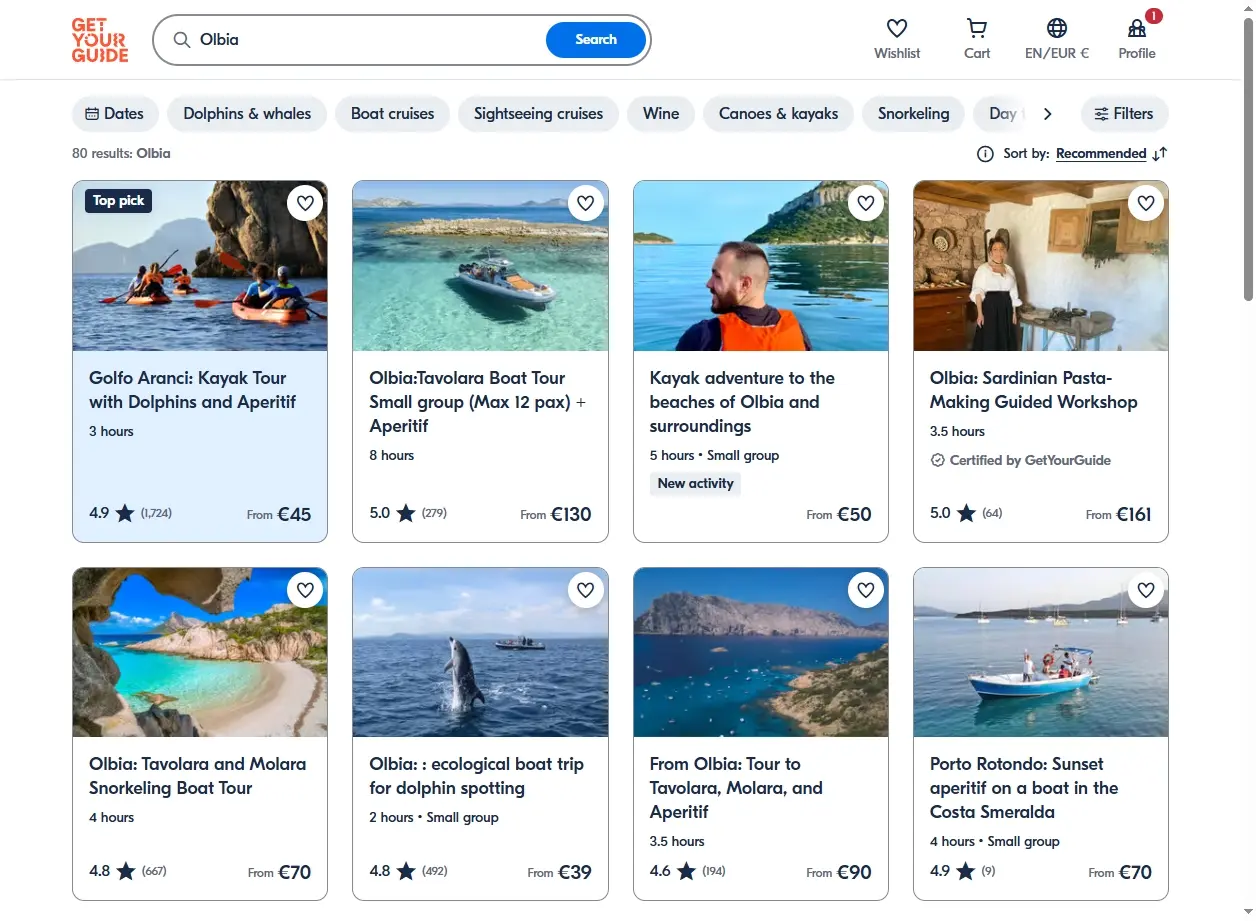The width and height of the screenshot is (1256, 921).
Task: Click the blue Search button
Action: [596, 40]
